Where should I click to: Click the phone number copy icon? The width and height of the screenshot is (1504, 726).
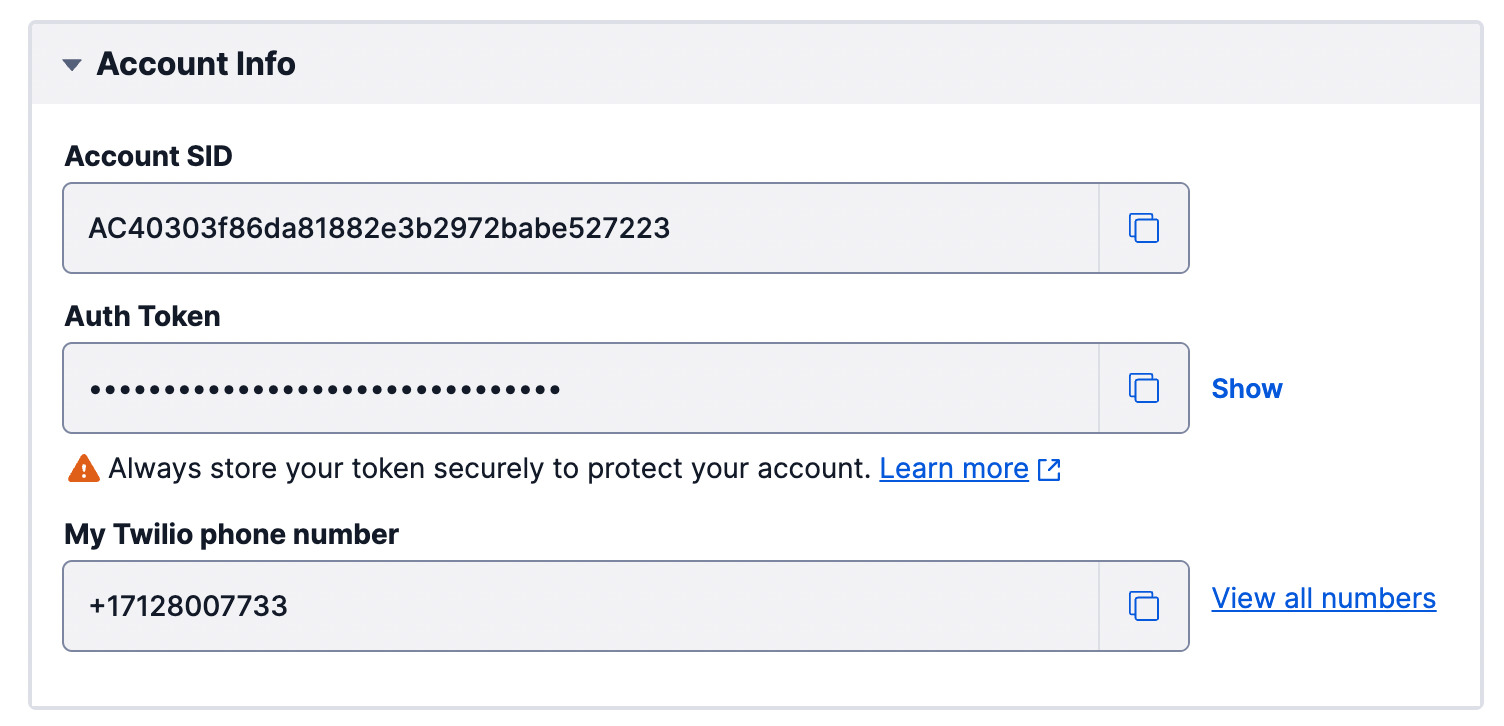[x=1143, y=606]
